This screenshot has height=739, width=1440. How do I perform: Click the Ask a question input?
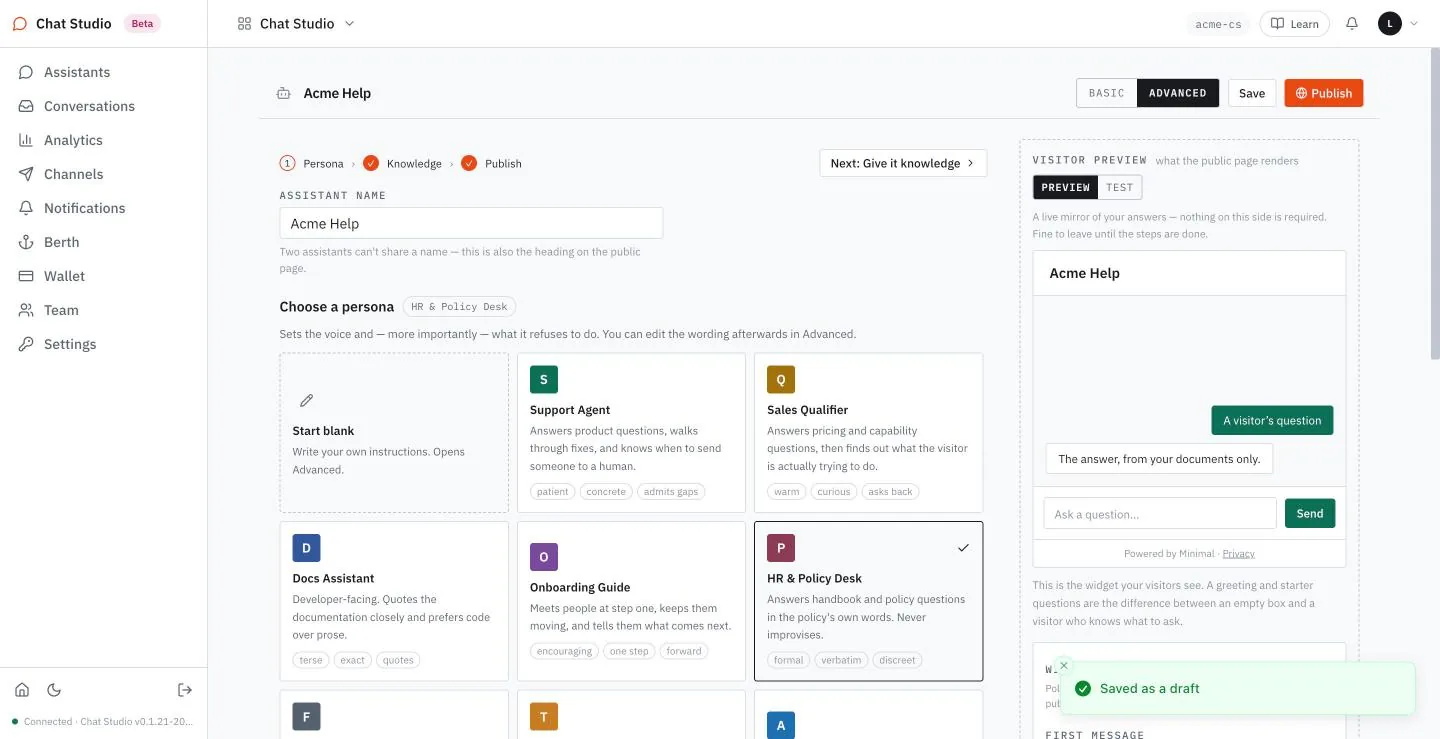click(x=1160, y=513)
